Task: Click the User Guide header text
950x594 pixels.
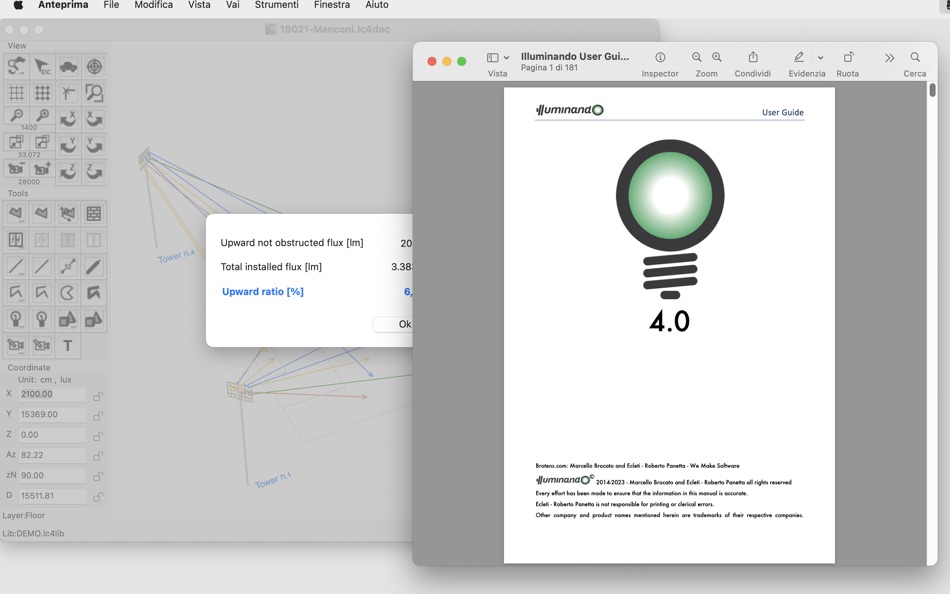Action: pos(783,112)
